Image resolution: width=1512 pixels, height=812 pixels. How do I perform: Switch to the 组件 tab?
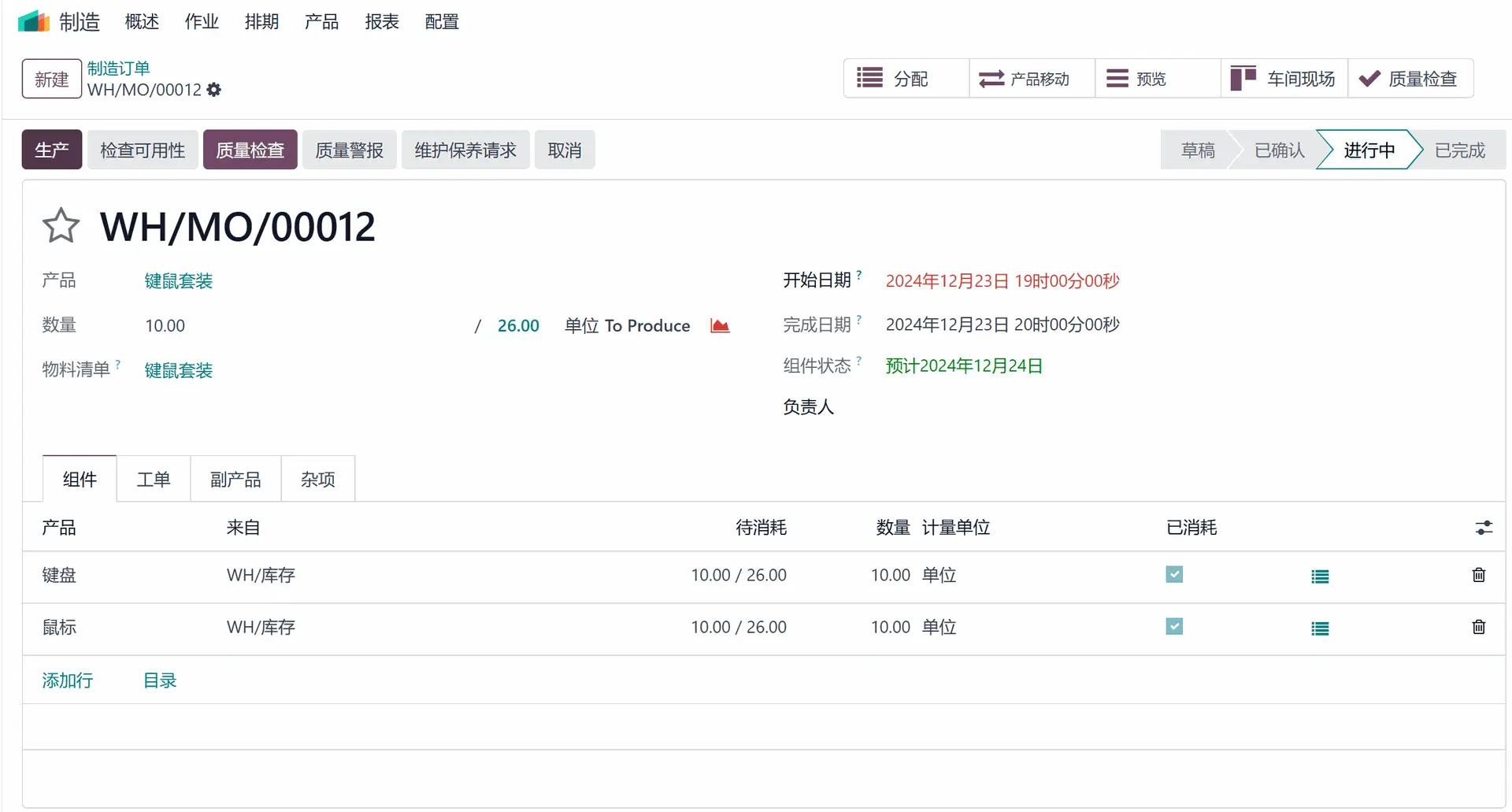click(x=80, y=479)
